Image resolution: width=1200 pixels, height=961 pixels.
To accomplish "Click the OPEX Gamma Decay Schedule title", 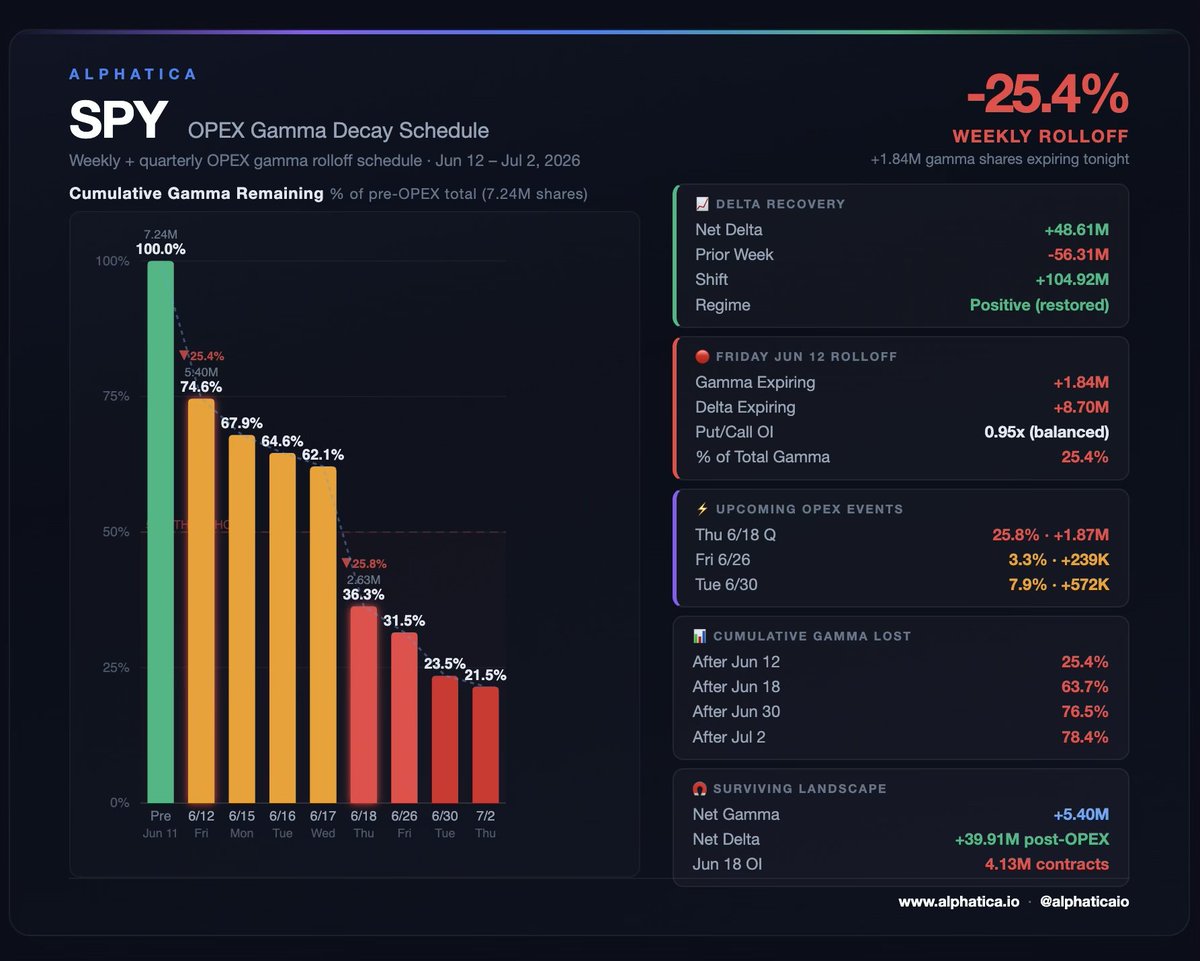I will point(338,131).
